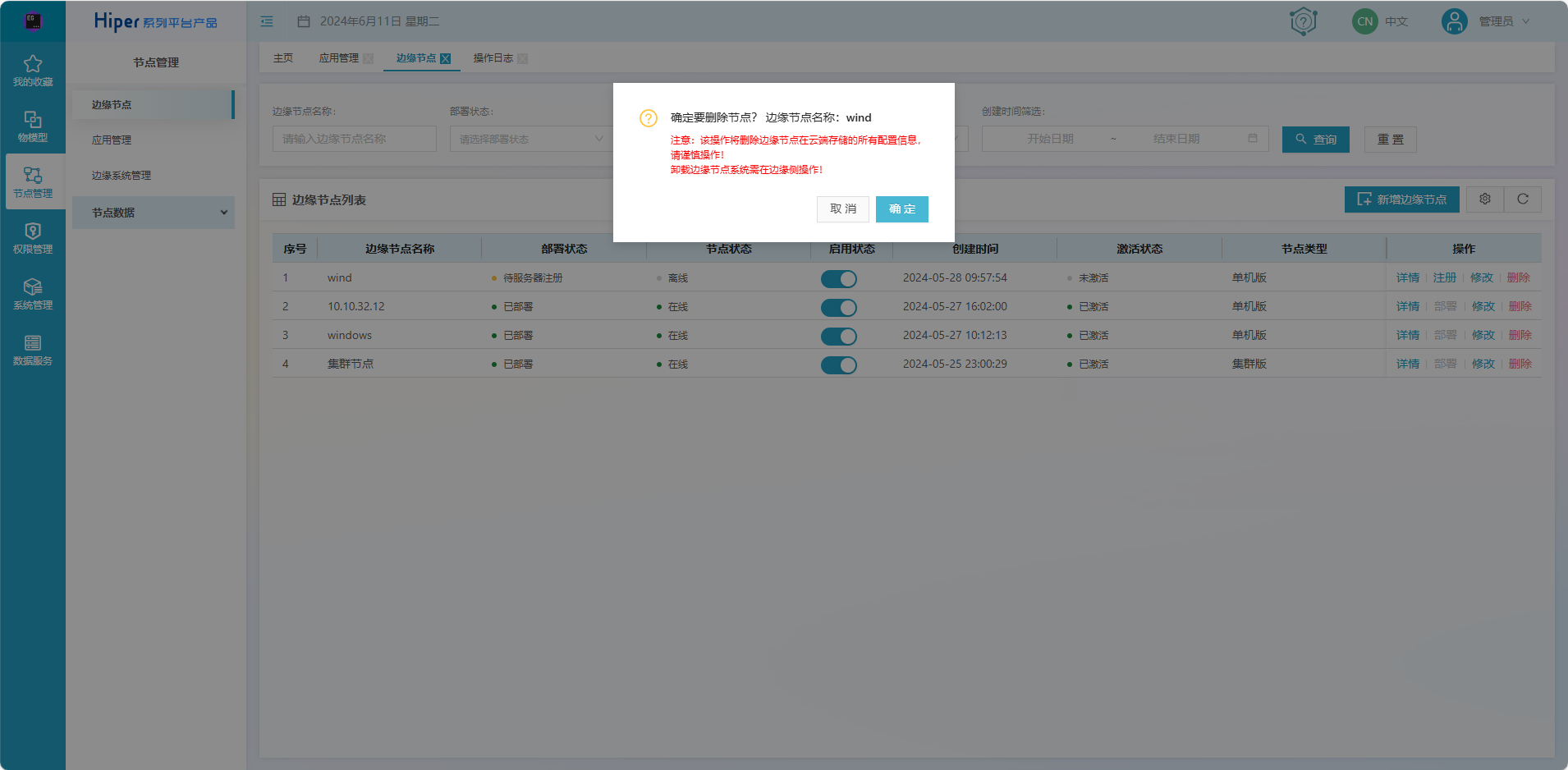The height and width of the screenshot is (770, 1568).
Task: Toggle enable switch for 集群节点
Action: pyautogui.click(x=839, y=365)
